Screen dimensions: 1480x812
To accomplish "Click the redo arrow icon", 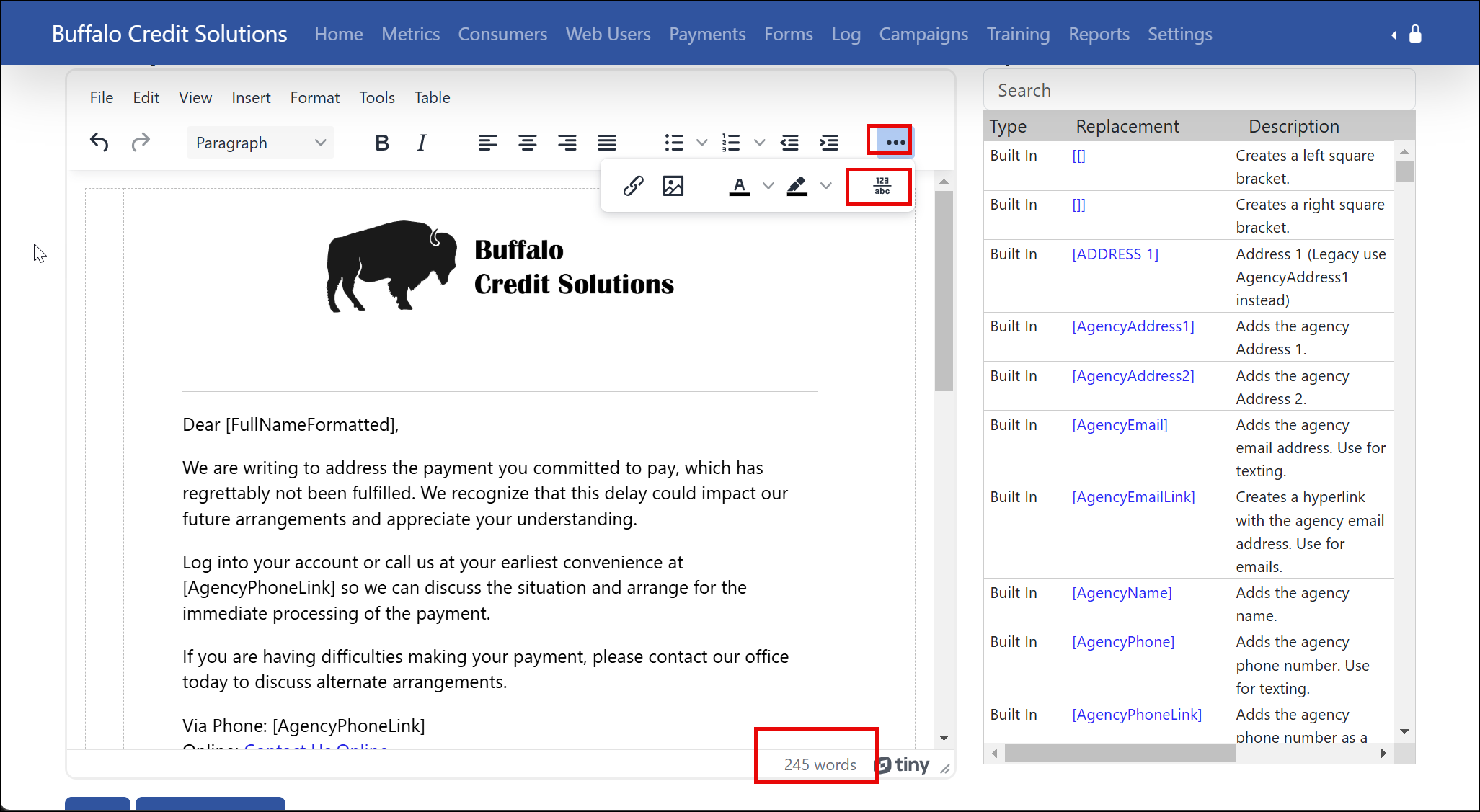I will [x=141, y=143].
